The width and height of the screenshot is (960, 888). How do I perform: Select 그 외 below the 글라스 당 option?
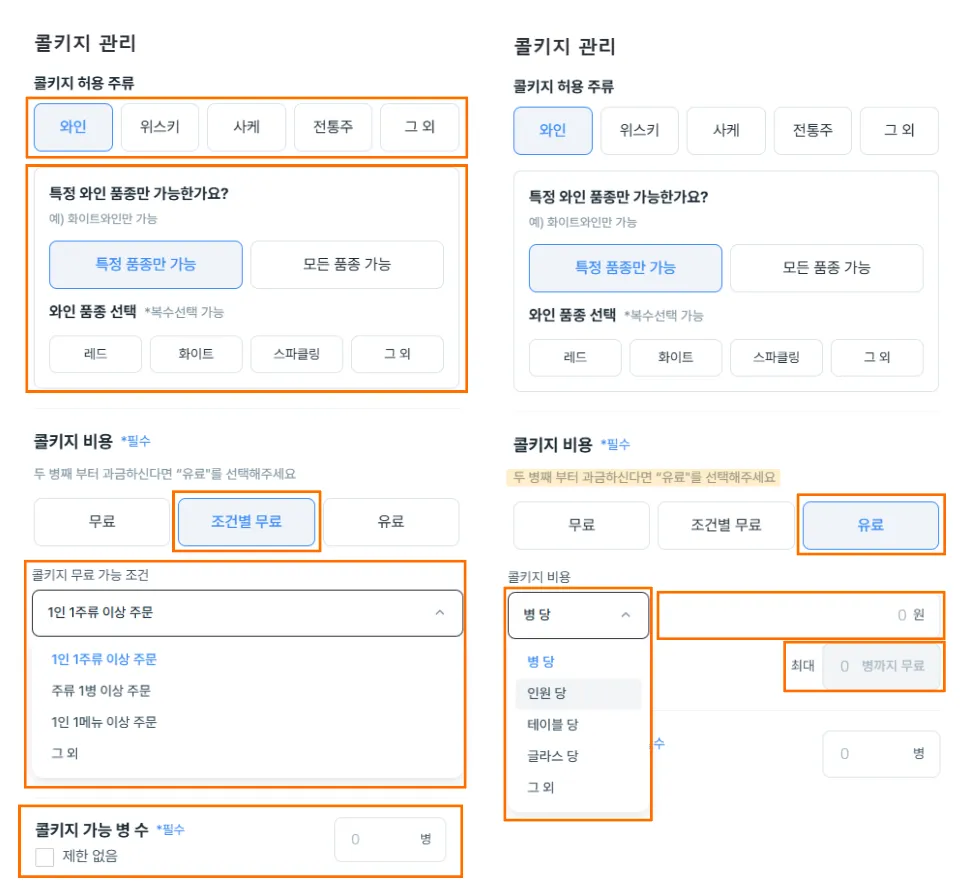541,787
